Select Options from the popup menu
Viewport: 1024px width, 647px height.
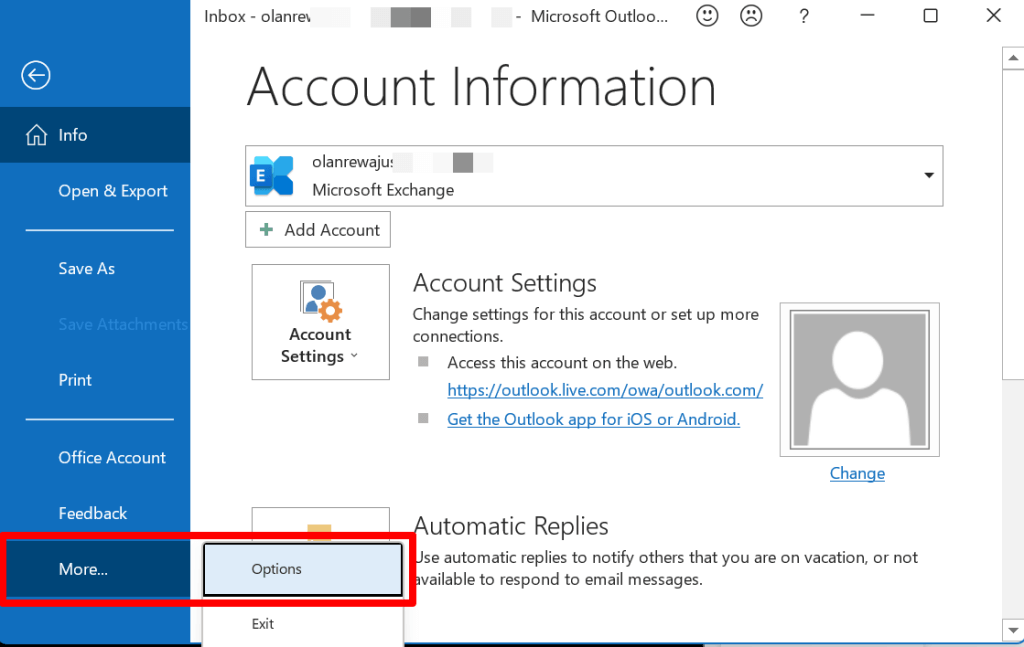coord(277,569)
